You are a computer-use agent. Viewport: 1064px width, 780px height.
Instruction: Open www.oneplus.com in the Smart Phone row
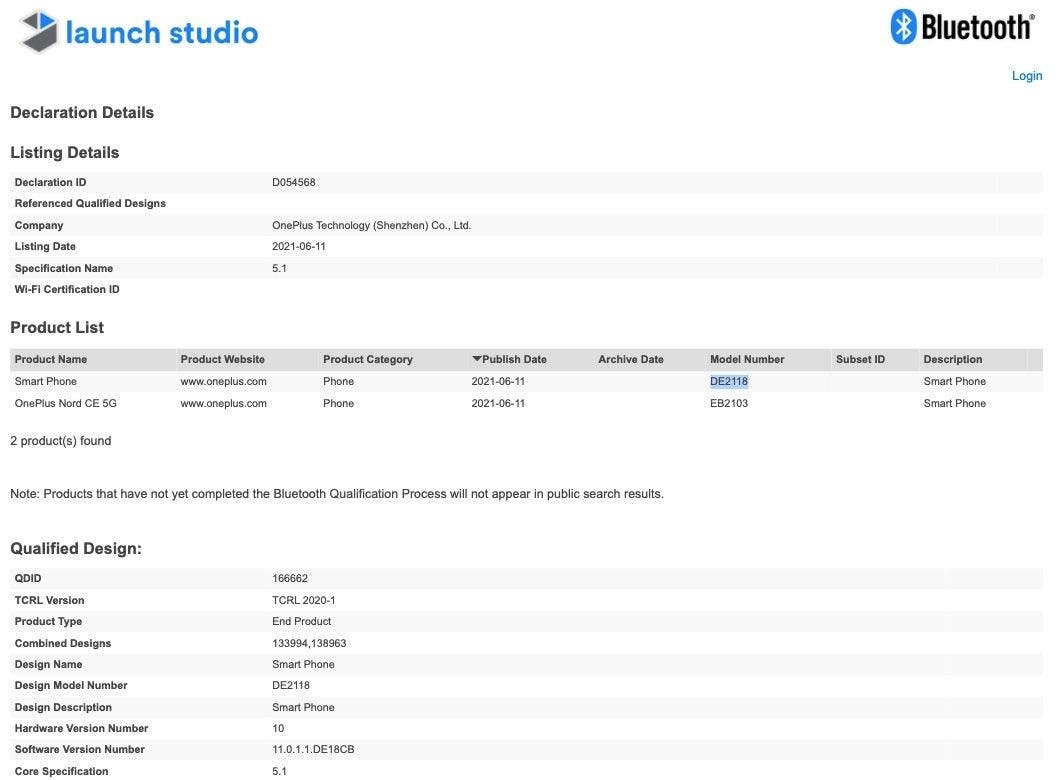coord(223,381)
